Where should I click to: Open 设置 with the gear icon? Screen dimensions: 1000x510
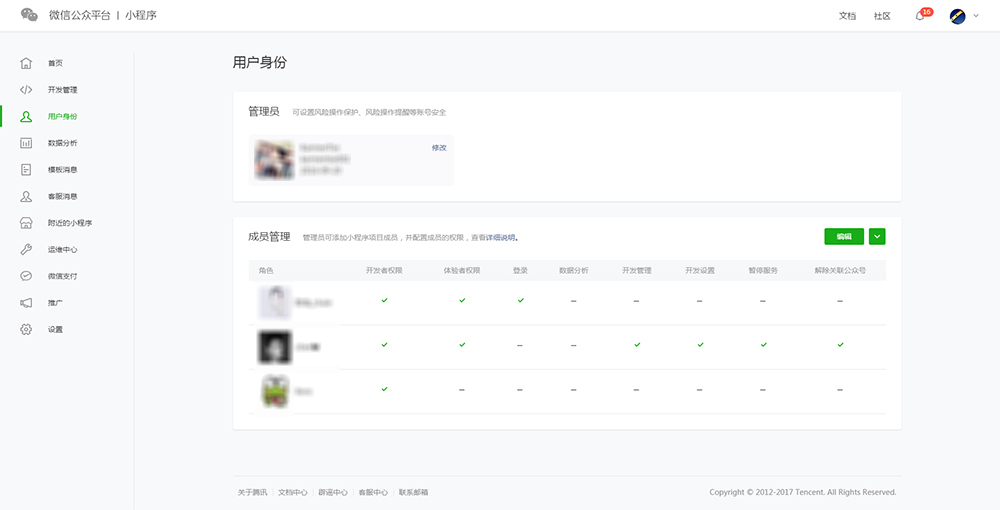26,329
